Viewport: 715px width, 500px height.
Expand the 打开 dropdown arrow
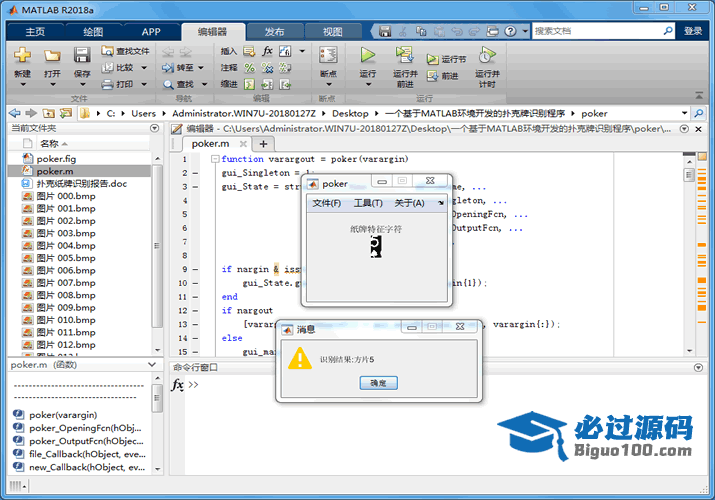tap(52, 84)
